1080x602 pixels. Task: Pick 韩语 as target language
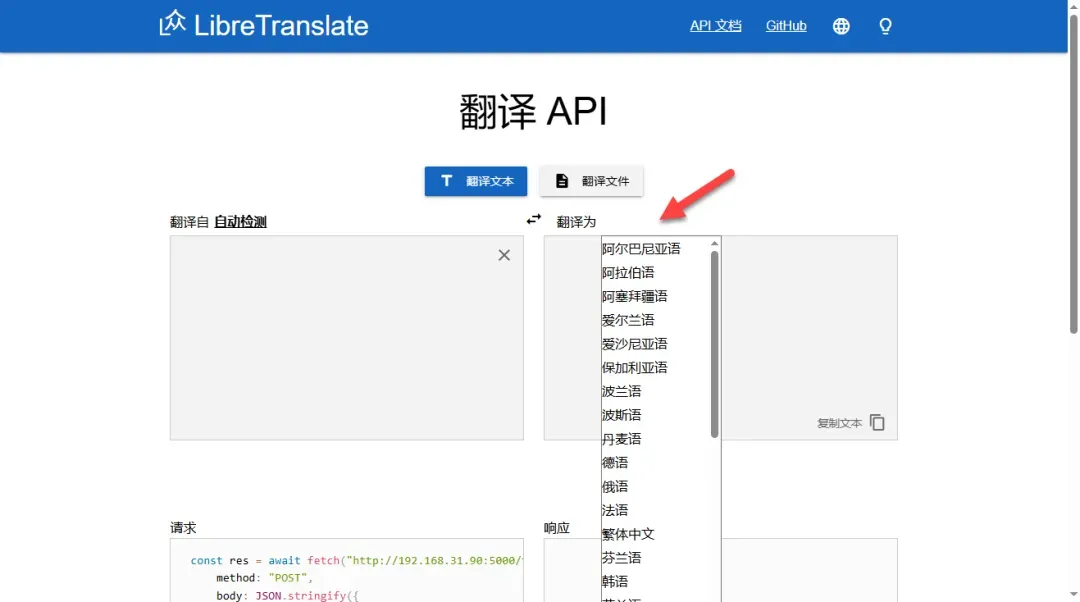[x=615, y=582]
